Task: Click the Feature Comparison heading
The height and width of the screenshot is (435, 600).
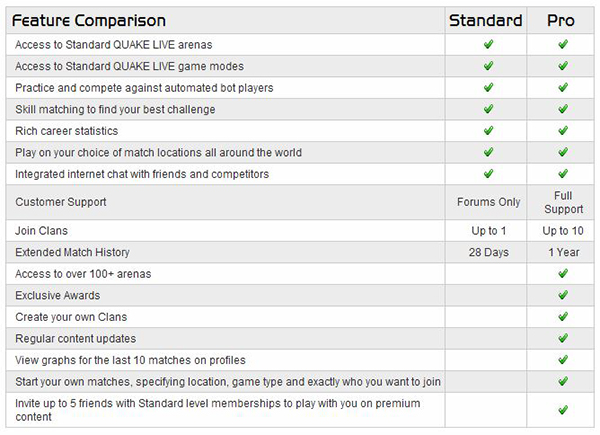Action: coord(89,20)
